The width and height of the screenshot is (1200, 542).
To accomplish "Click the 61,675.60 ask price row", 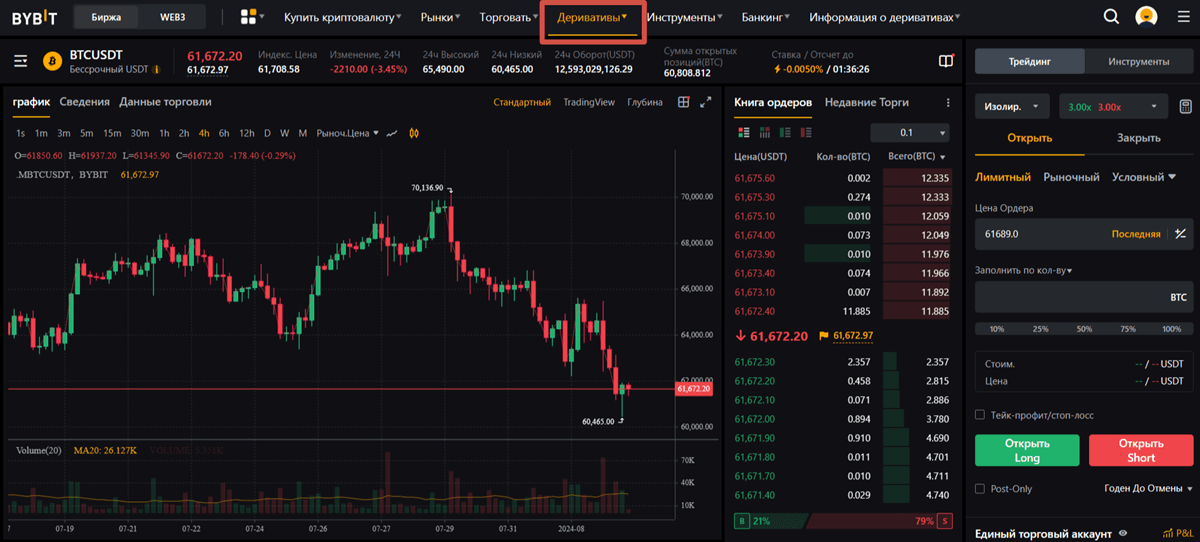I will [x=842, y=178].
